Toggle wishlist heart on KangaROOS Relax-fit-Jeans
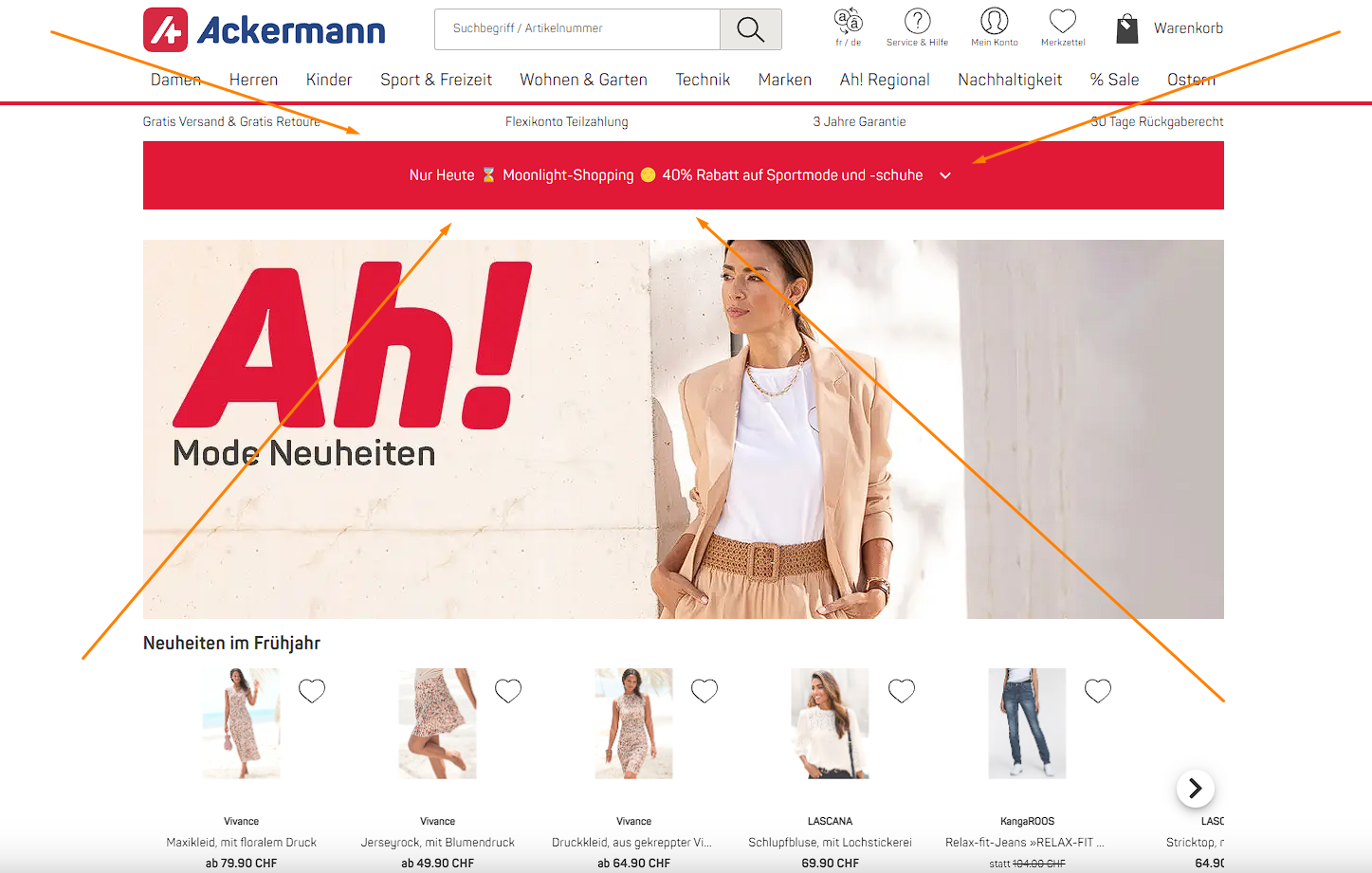The image size is (1372, 873). pyautogui.click(x=1098, y=691)
